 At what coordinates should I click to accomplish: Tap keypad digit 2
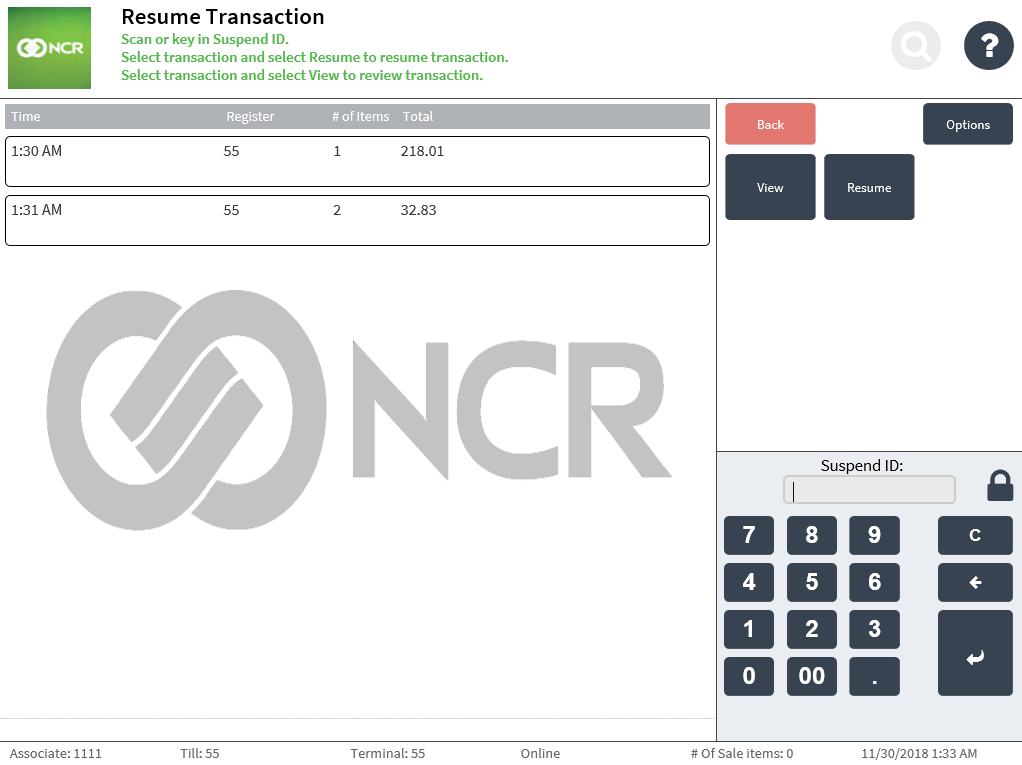[811, 629]
